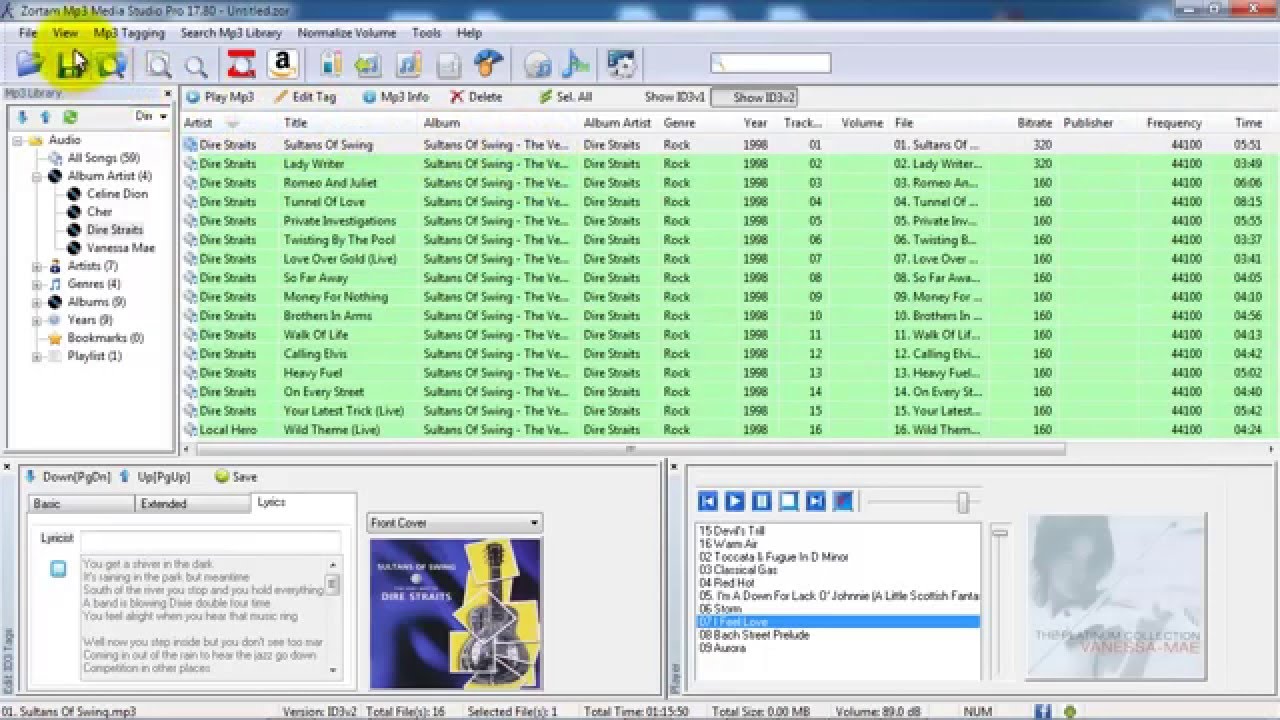Click the Lyricist input field
This screenshot has width=1280, height=720.
click(x=210, y=539)
